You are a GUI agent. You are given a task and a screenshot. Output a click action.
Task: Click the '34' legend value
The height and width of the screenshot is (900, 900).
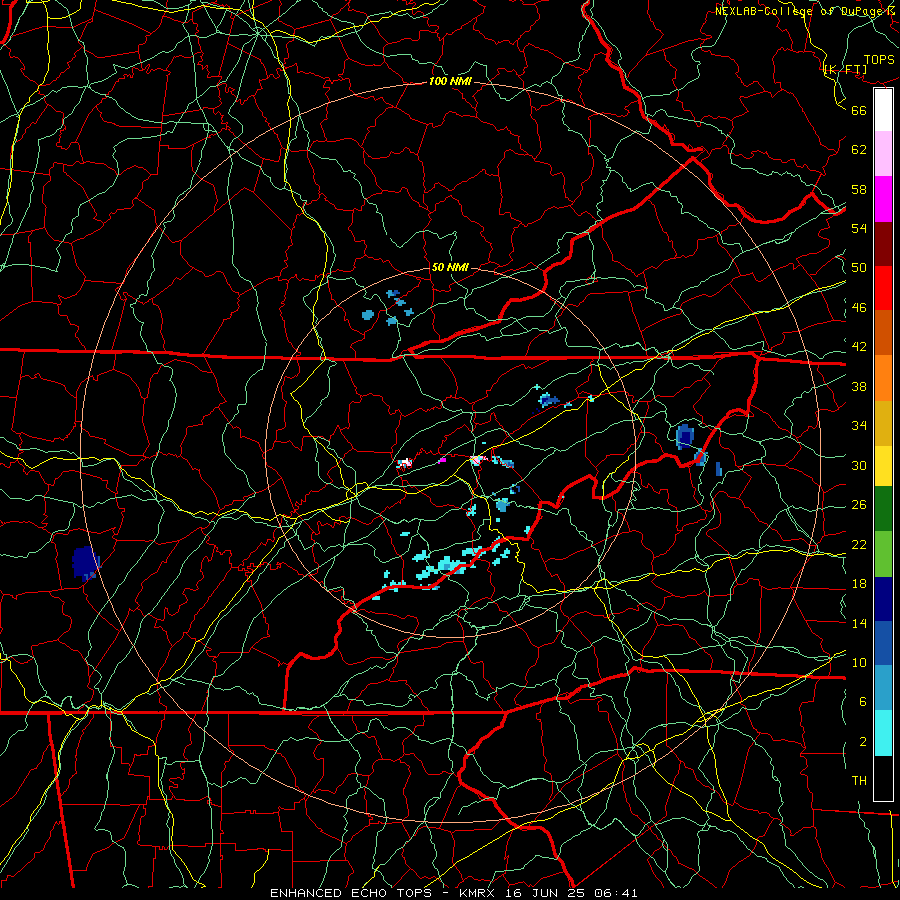tap(859, 426)
